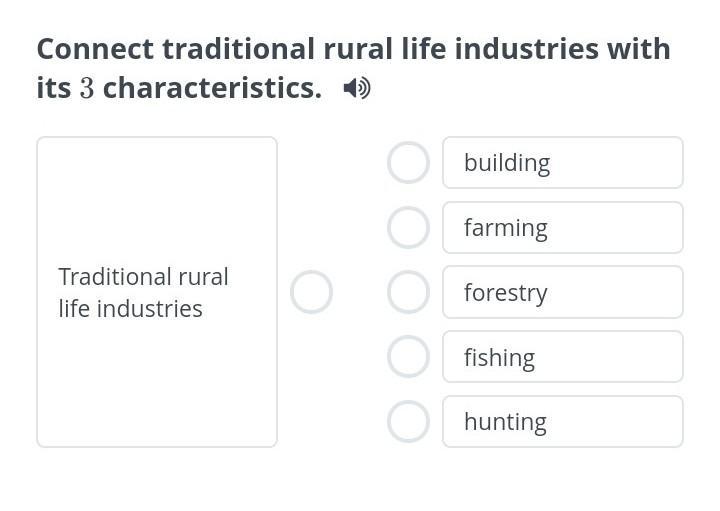Play the question audio with the speaker icon
Viewport: 720px width, 511px height.
click(356, 88)
